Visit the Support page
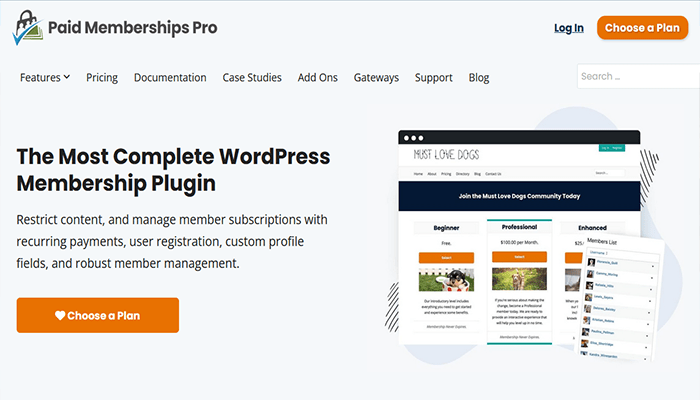Viewport: 700px width, 400px height. pos(433,77)
